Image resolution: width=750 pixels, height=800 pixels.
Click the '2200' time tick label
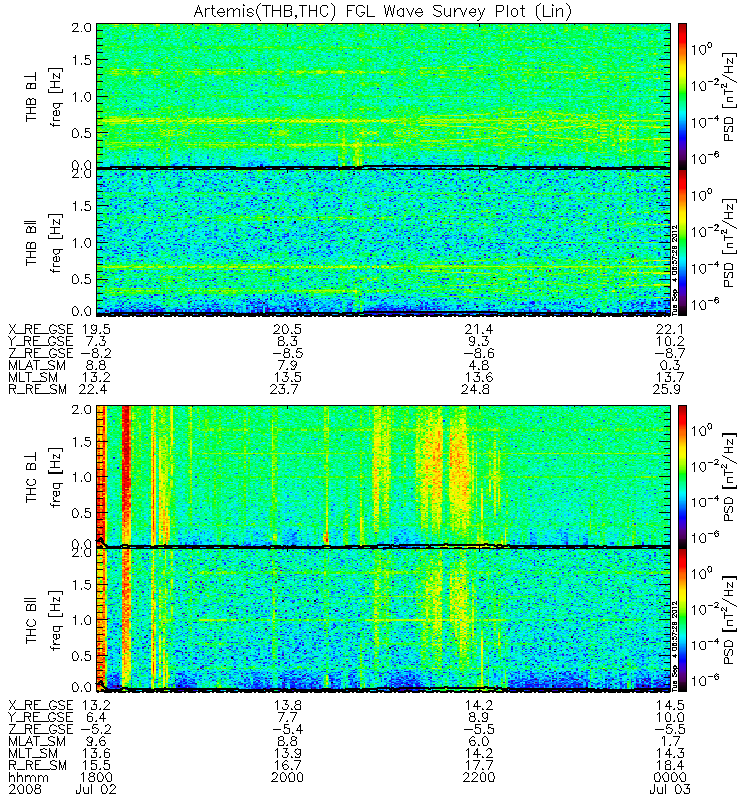point(479,778)
